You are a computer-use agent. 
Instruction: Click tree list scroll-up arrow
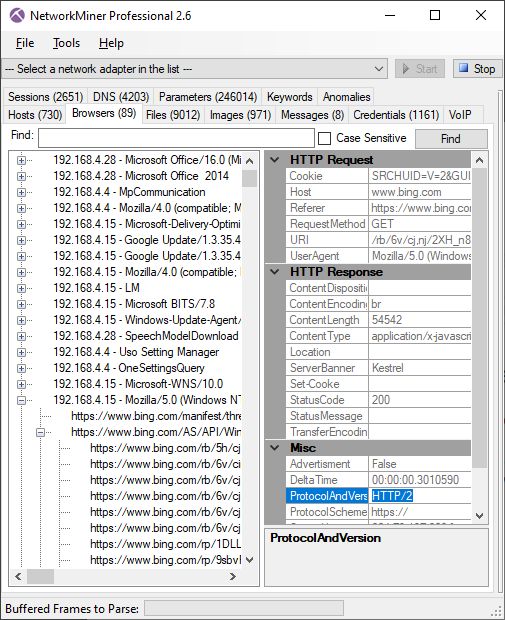(x=250, y=161)
